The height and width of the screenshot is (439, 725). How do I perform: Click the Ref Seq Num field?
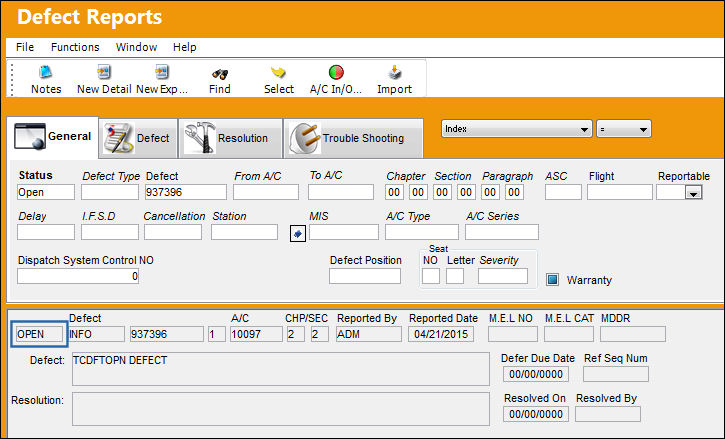tap(616, 374)
